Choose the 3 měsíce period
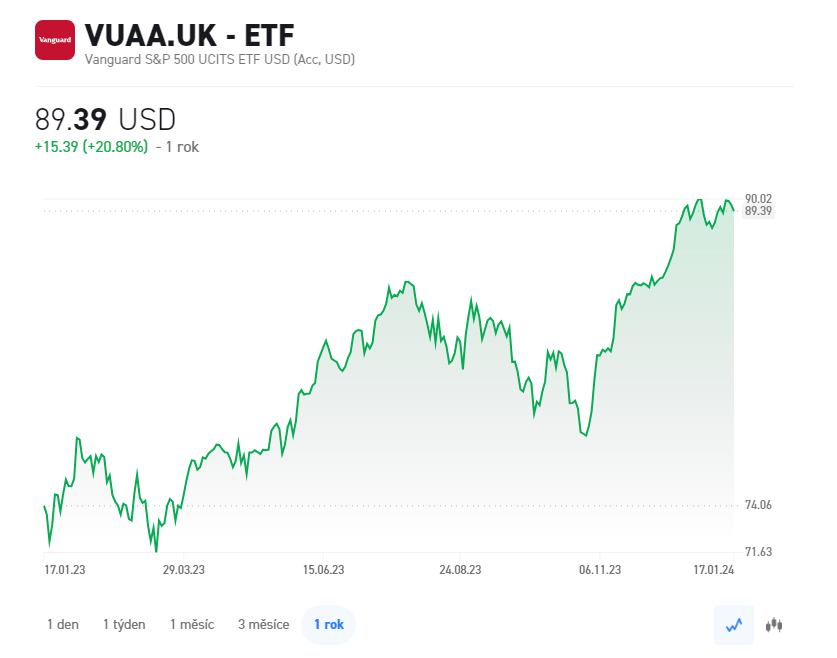Screen dimensions: 837x658 pyautogui.click(x=263, y=623)
